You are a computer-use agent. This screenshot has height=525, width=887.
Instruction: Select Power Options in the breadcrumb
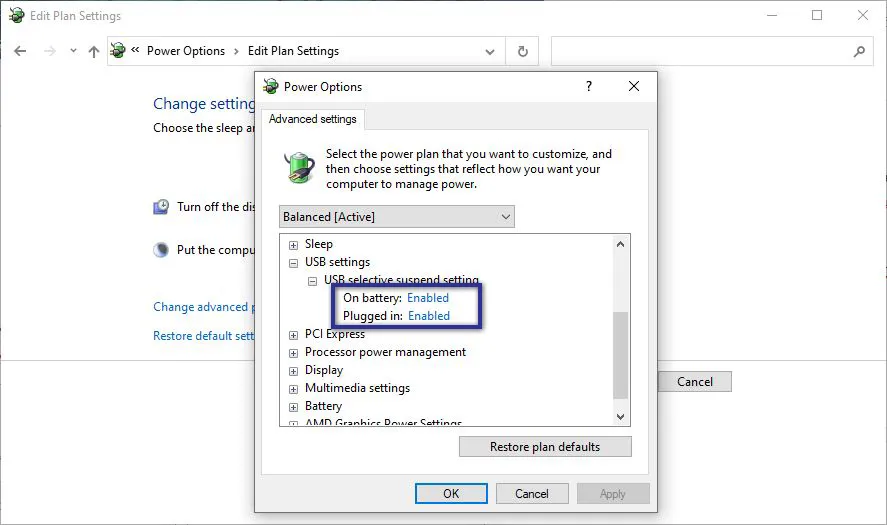click(x=186, y=51)
